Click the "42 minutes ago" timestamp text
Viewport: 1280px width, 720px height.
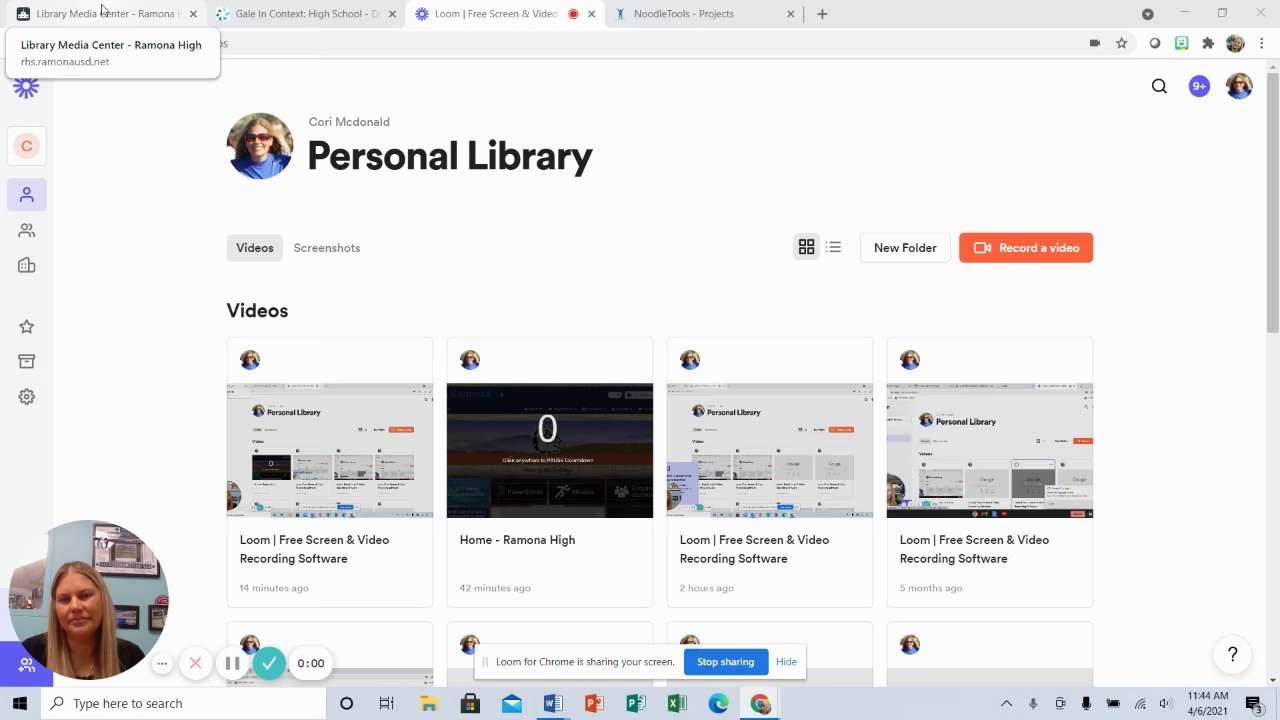click(495, 588)
